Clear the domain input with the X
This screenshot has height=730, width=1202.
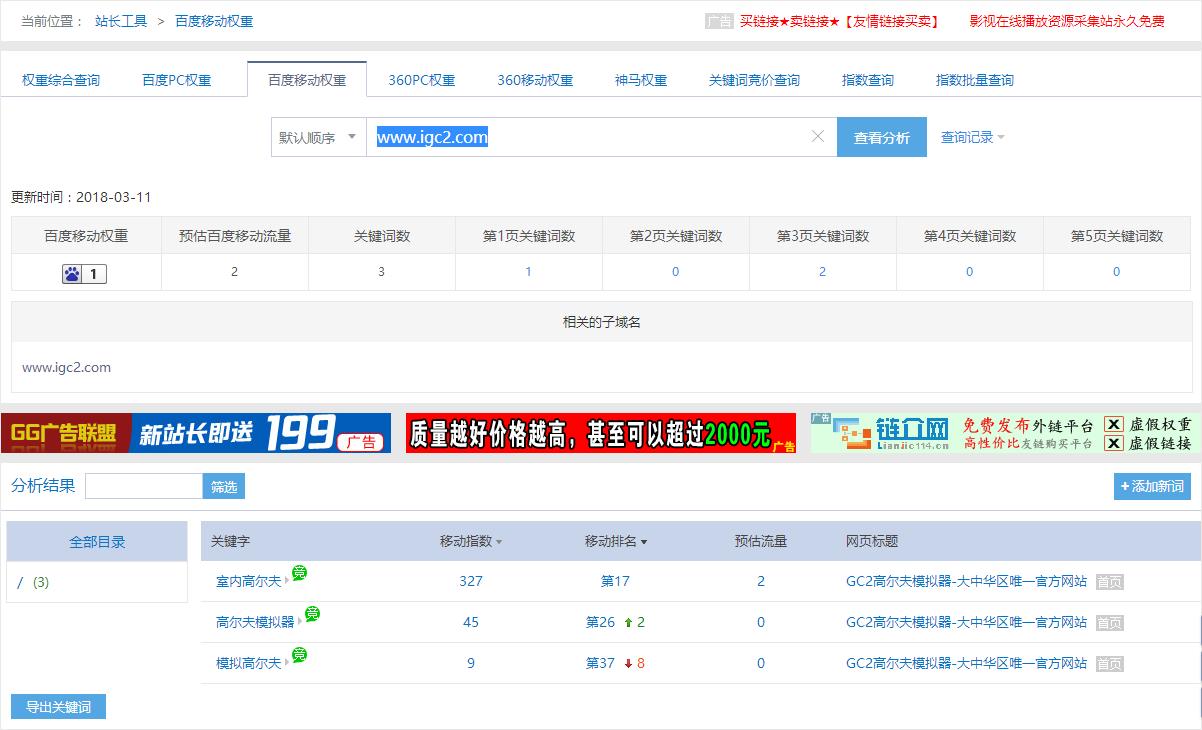click(818, 137)
